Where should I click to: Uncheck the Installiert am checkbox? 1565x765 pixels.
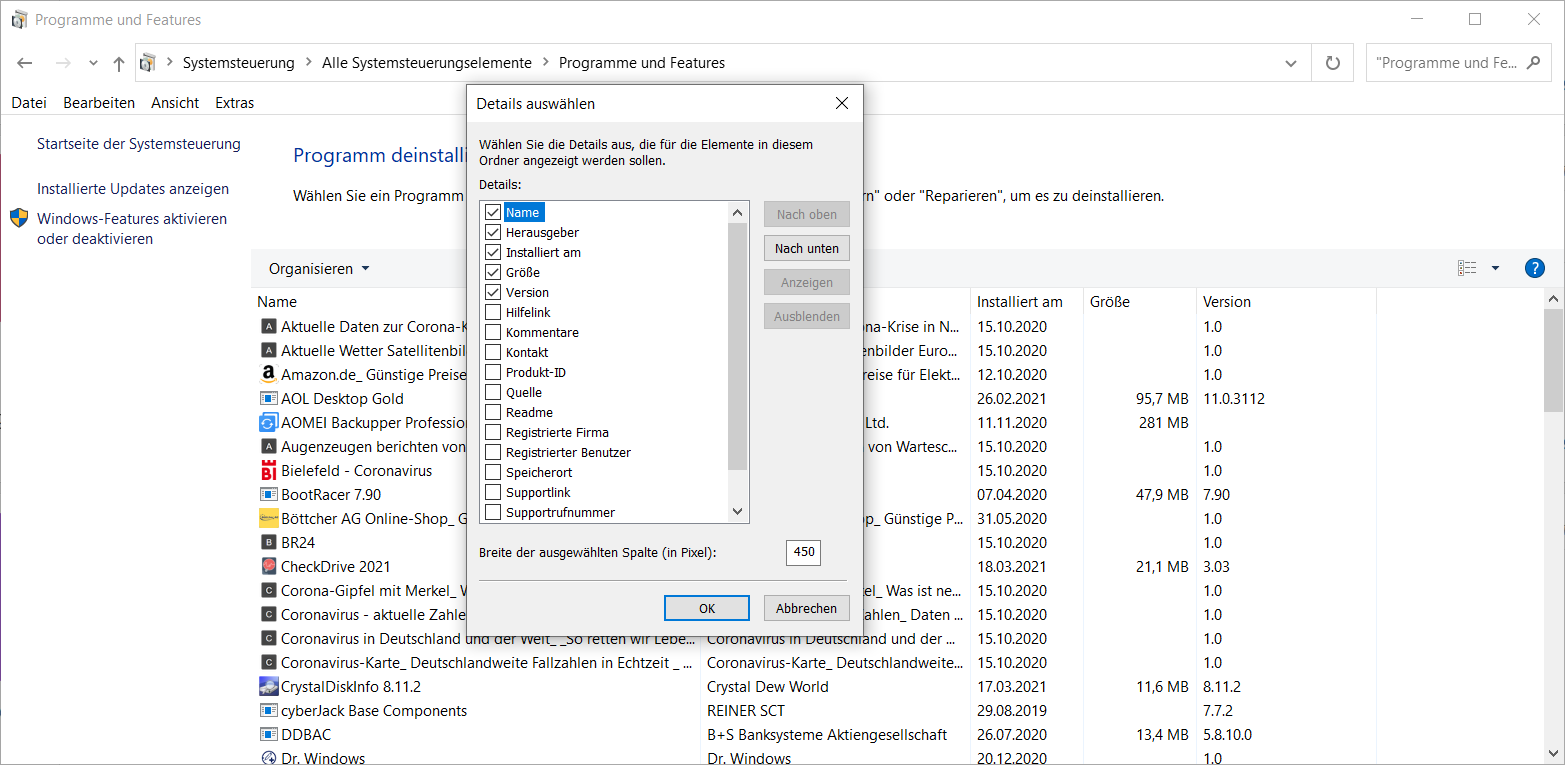coord(493,253)
